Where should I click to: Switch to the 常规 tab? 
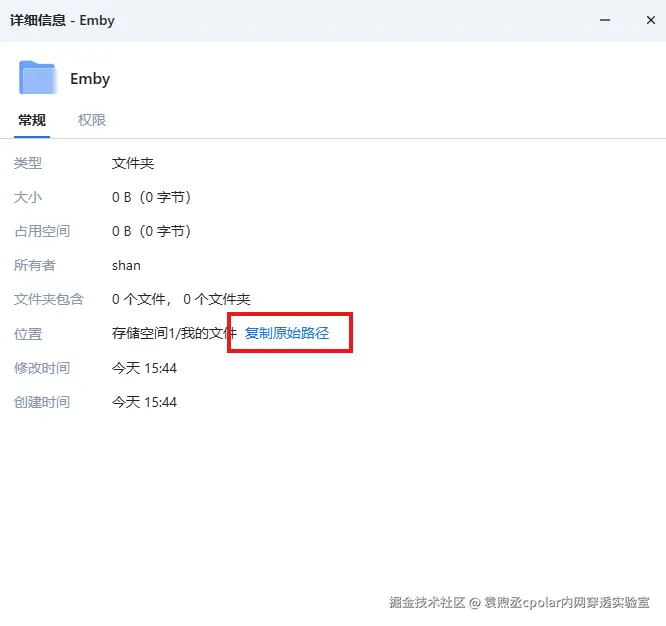(32, 120)
